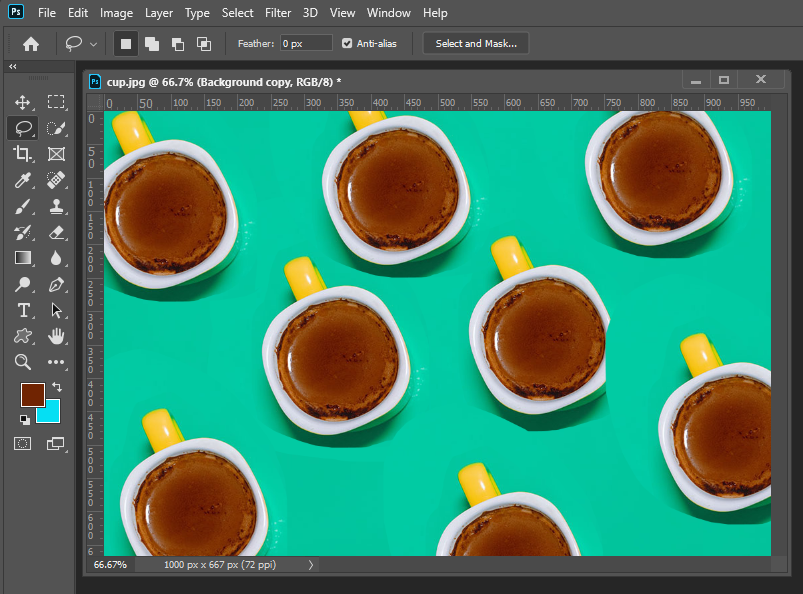Viewport: 803px width, 594px height.
Task: Pick the Crop tool
Action: coord(22,154)
